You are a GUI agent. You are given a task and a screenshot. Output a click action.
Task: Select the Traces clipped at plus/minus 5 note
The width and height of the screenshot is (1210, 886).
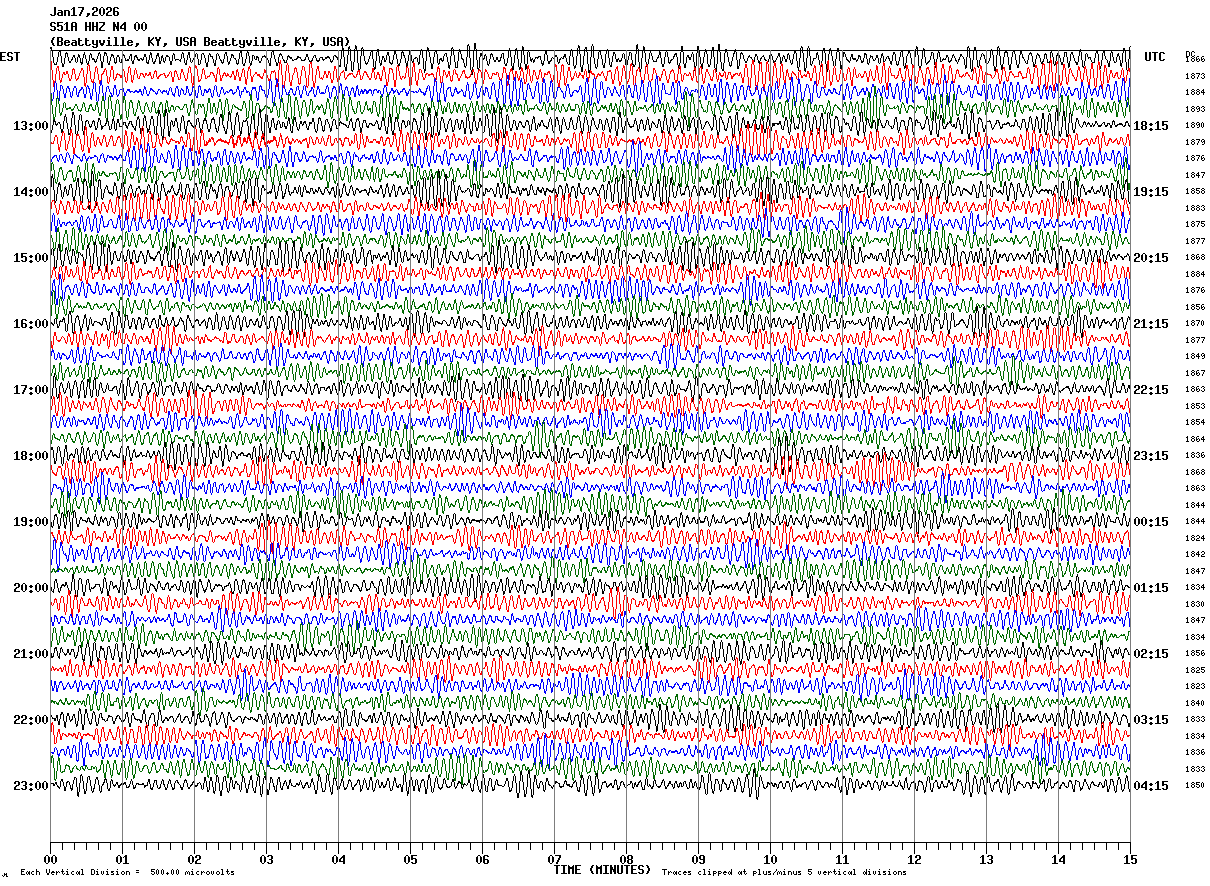coord(784,872)
